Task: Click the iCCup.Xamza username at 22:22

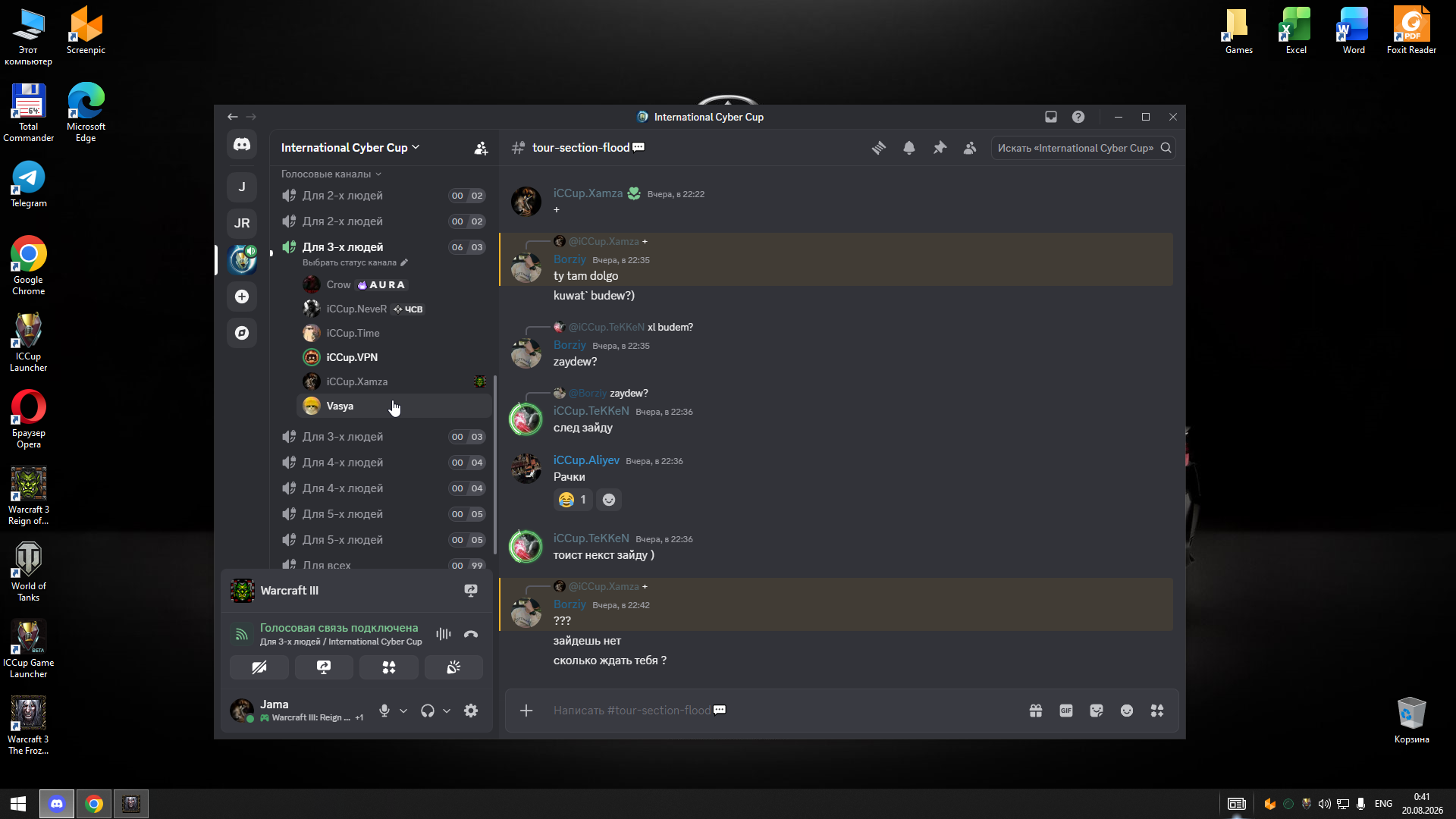Action: click(x=588, y=193)
